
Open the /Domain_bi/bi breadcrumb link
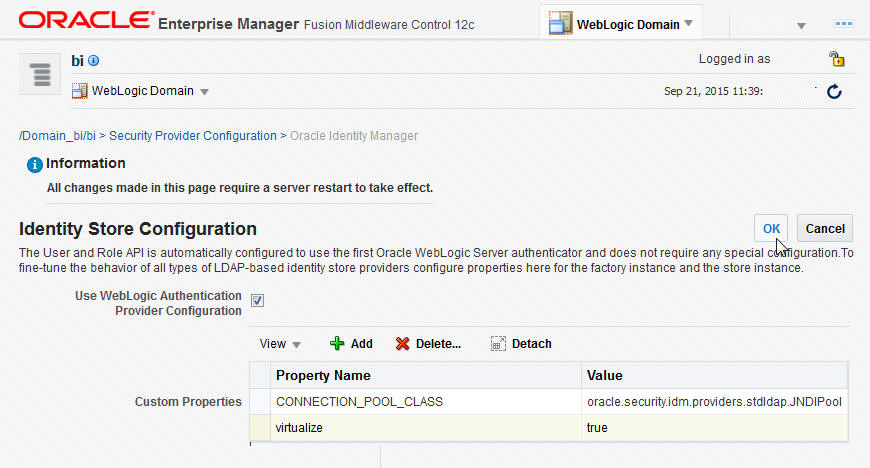coord(57,136)
